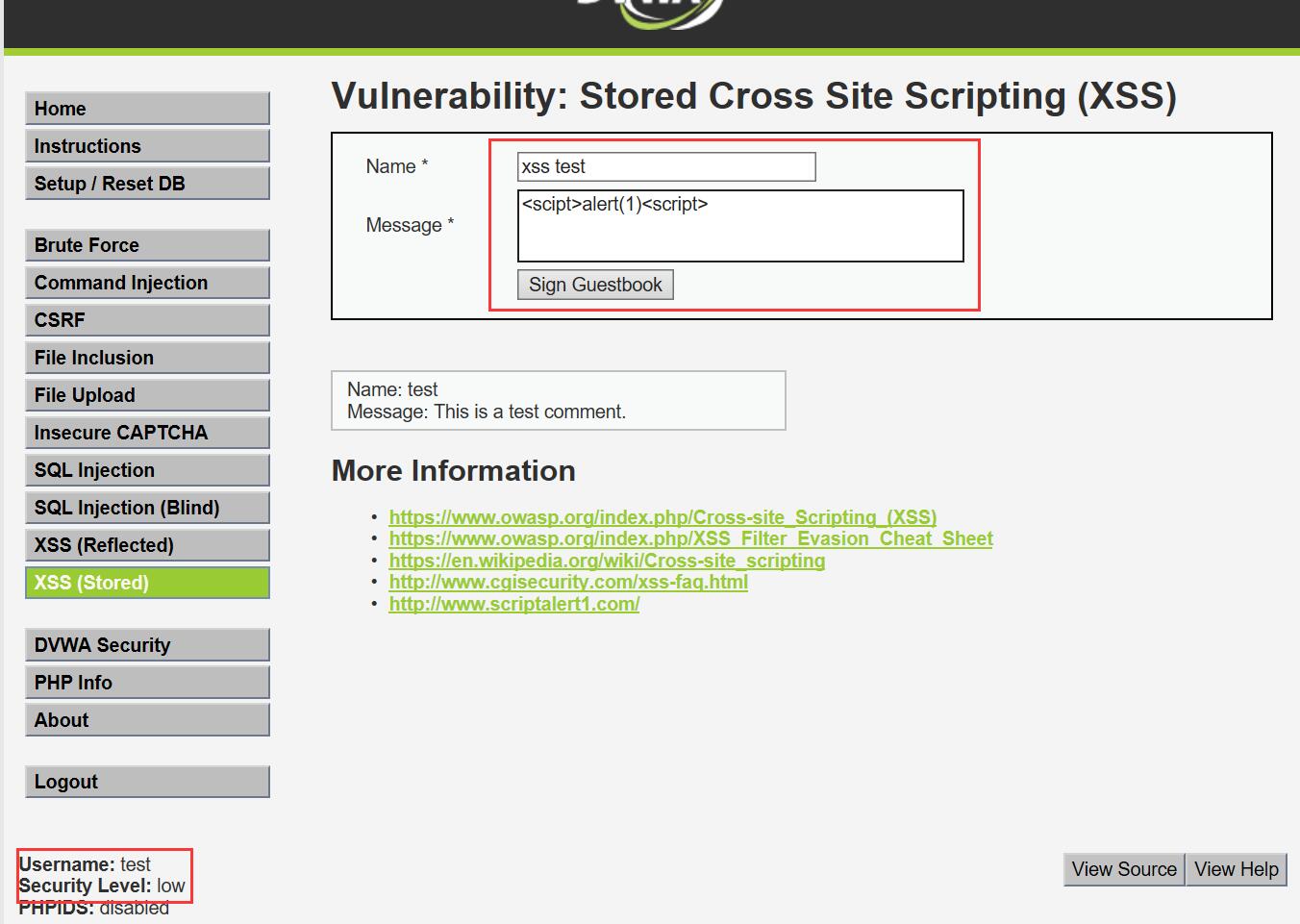Open File Inclusion page
1300x924 pixels.
pos(147,358)
